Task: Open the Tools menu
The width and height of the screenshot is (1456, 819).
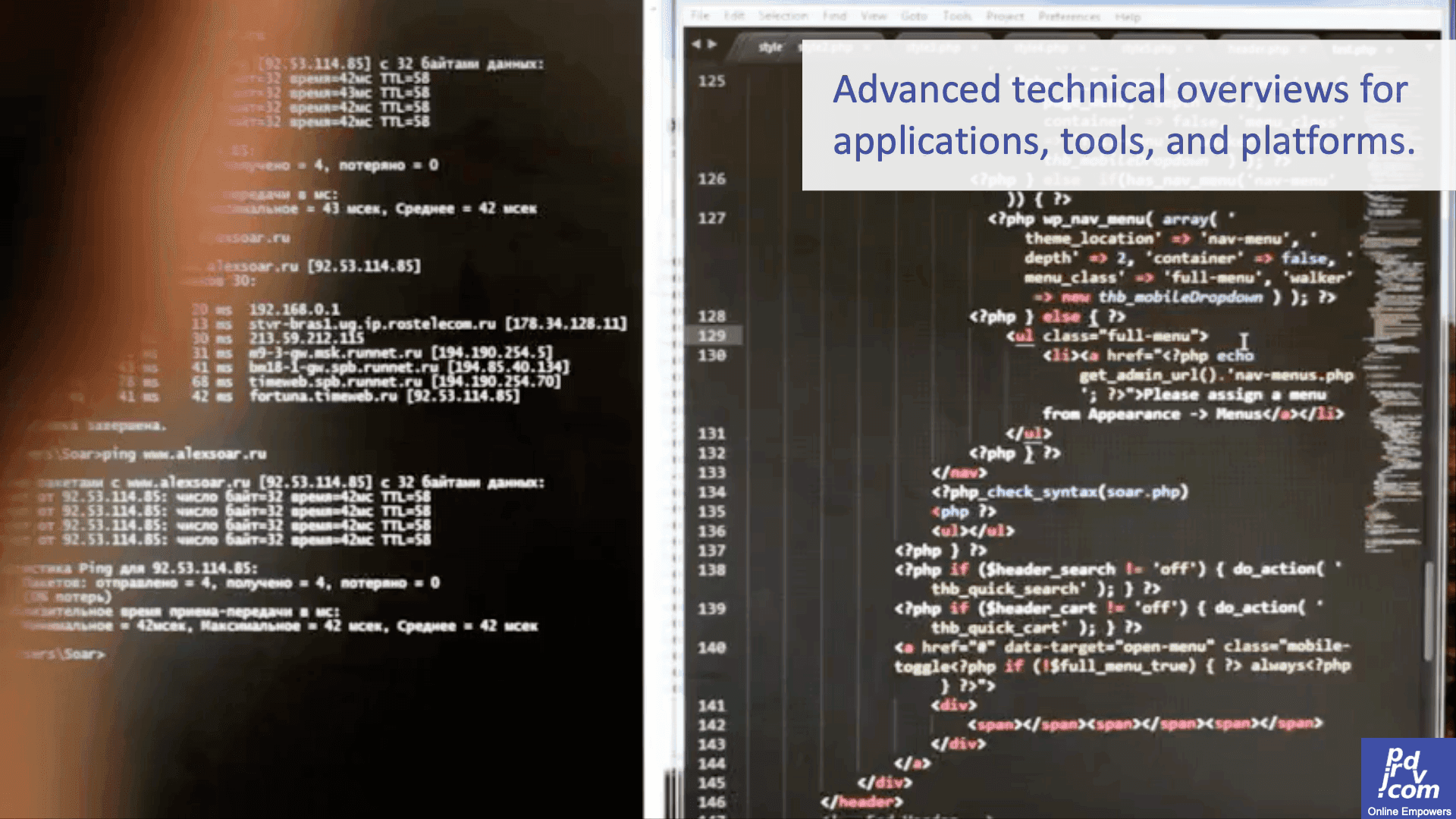Action: pos(957,16)
